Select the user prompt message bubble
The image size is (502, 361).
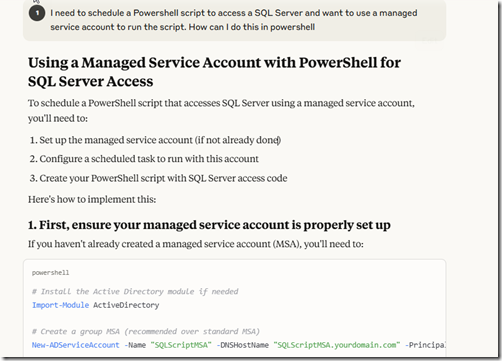click(x=234, y=20)
